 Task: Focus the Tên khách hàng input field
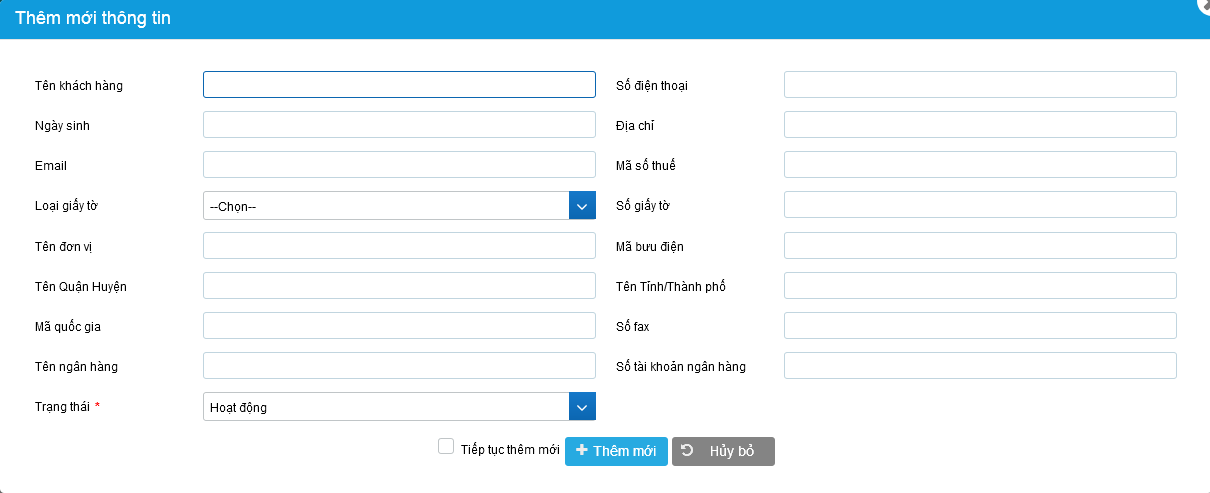pyautogui.click(x=399, y=85)
